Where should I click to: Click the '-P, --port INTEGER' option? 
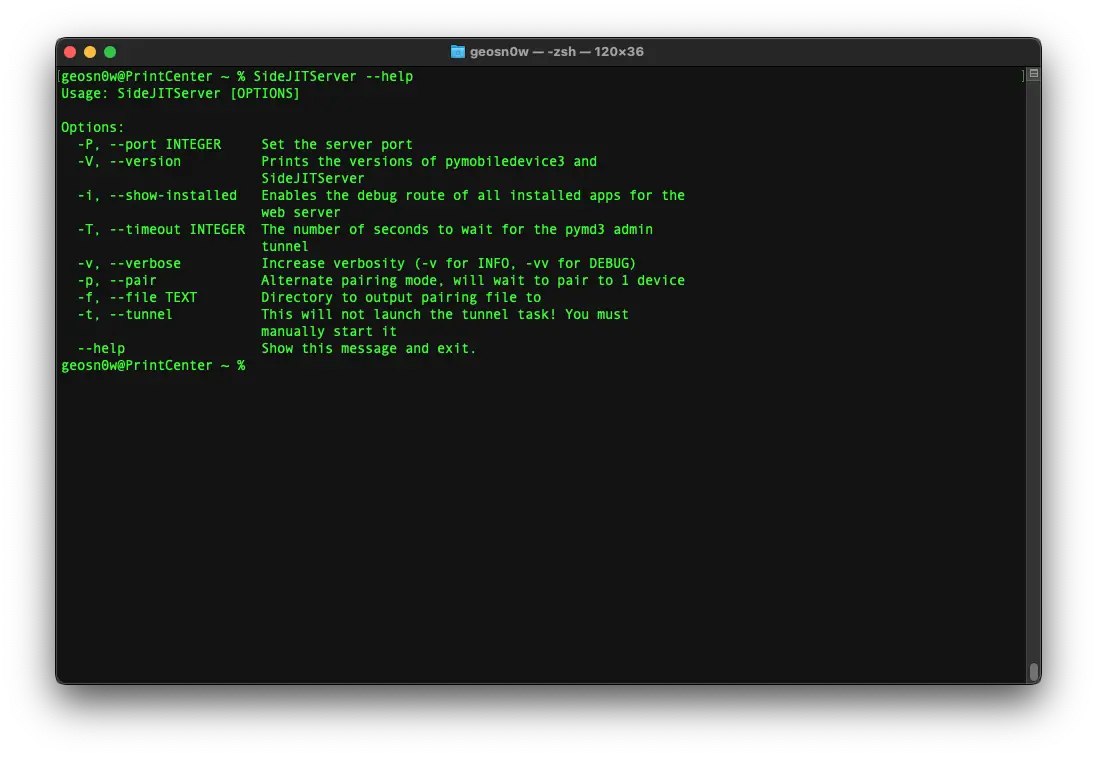tap(149, 144)
